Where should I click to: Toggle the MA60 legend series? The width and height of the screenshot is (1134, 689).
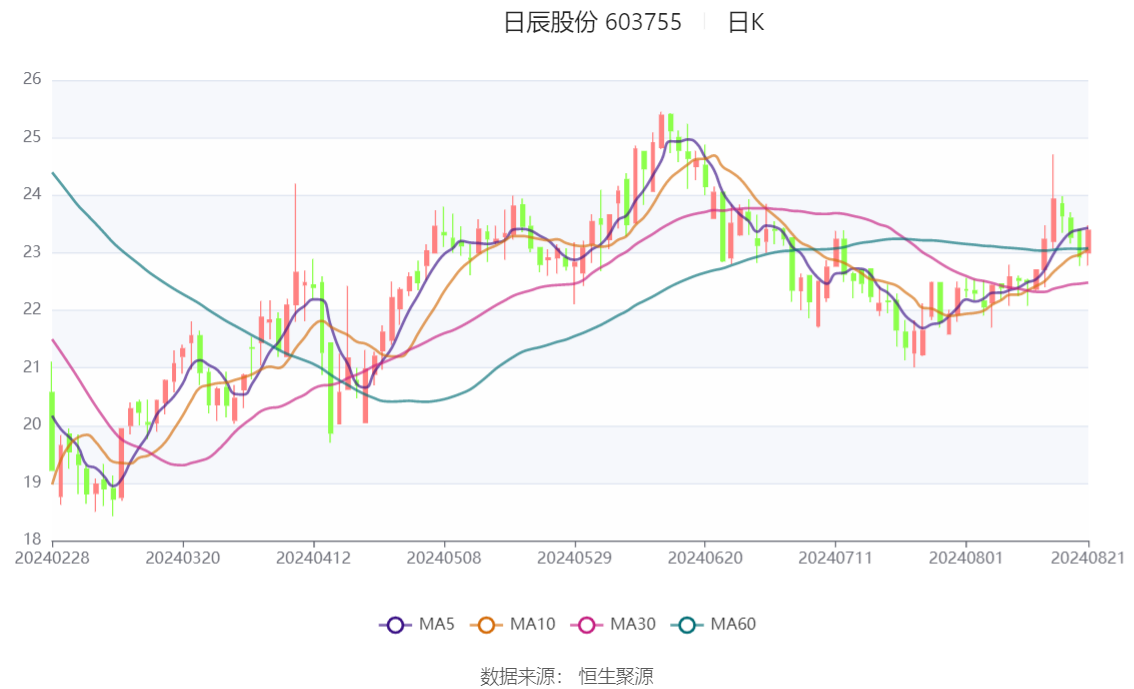click(714, 624)
